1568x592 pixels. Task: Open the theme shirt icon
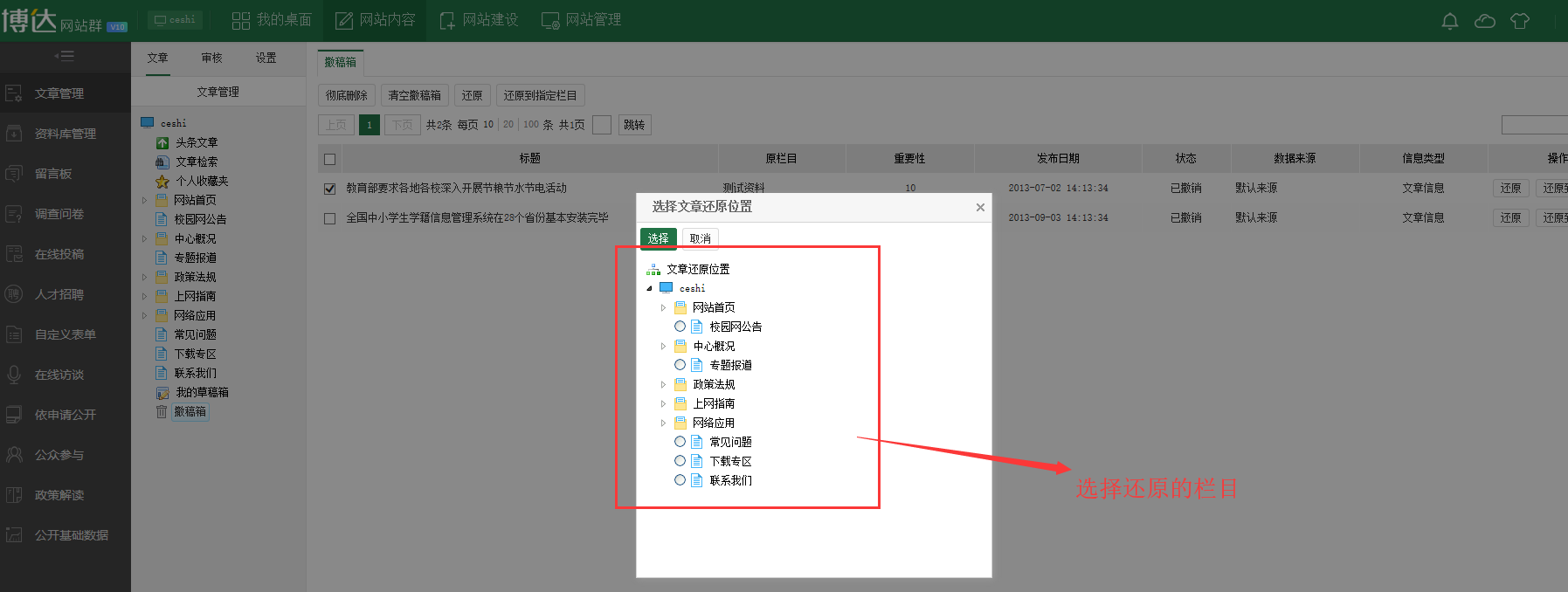tap(1520, 21)
